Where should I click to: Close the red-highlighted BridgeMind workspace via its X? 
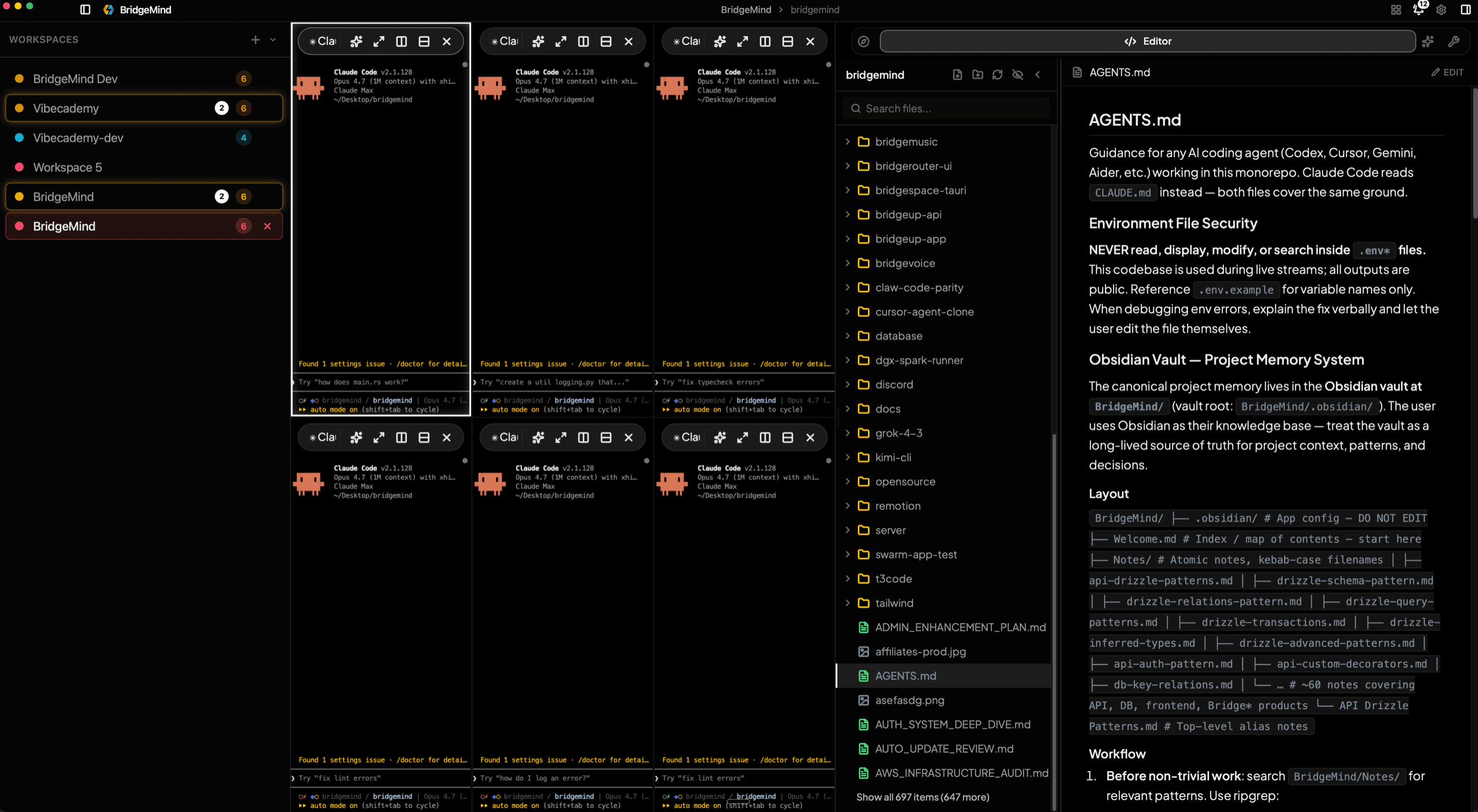267,226
